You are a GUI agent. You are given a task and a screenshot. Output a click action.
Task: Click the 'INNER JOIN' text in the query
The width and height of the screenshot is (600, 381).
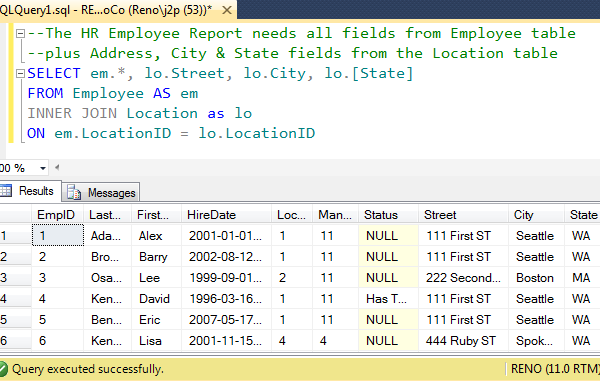pos(72,114)
